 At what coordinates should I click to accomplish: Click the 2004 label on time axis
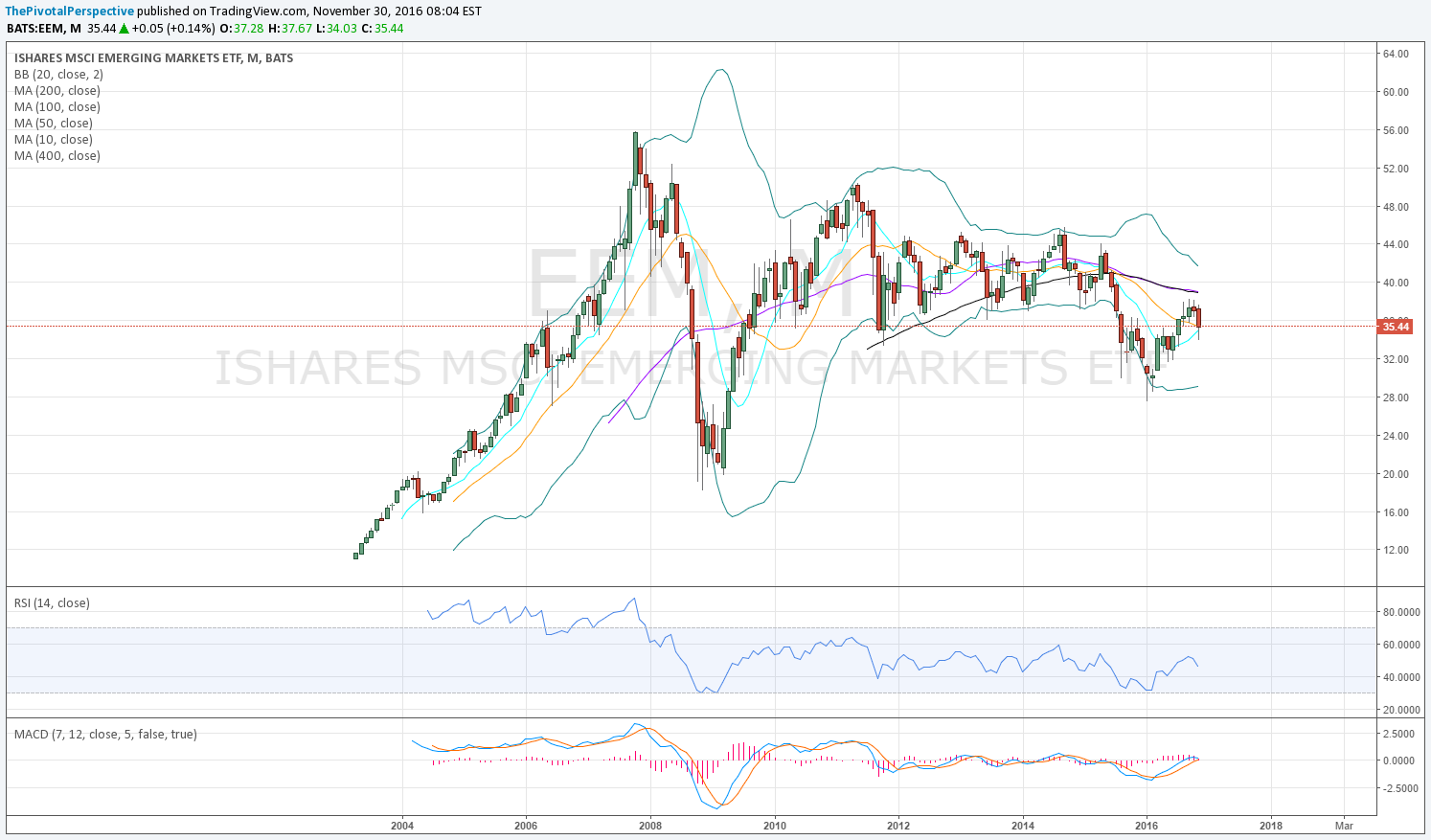click(402, 825)
